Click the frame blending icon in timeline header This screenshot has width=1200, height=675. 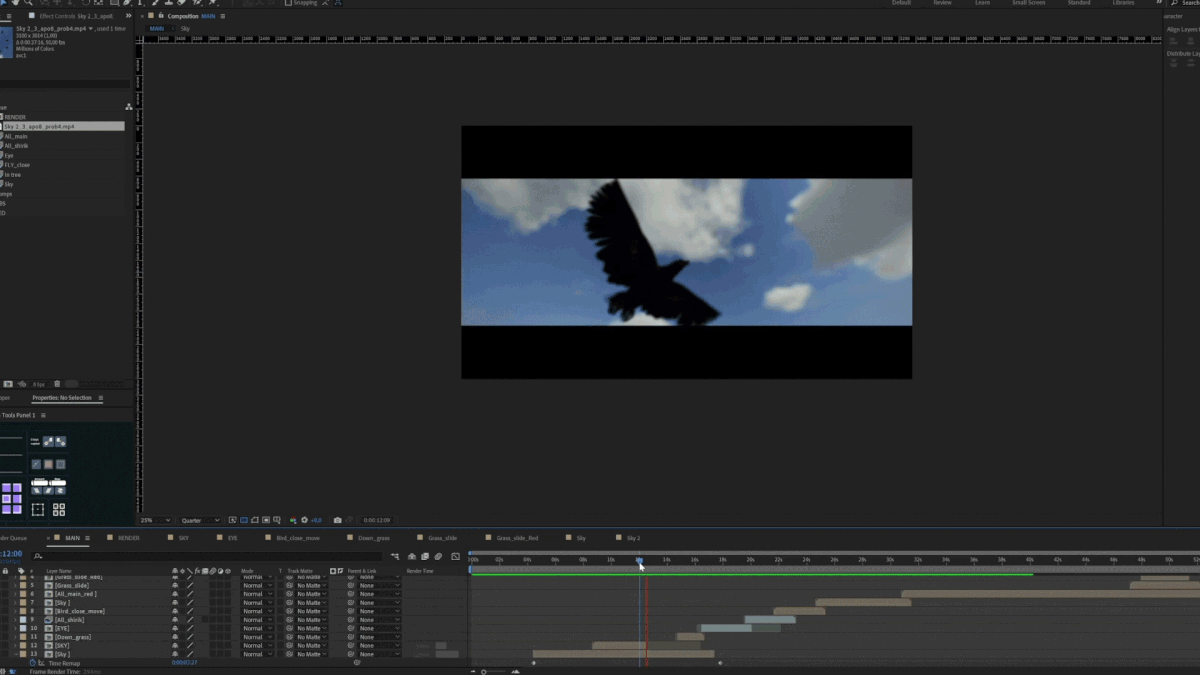tap(425, 557)
